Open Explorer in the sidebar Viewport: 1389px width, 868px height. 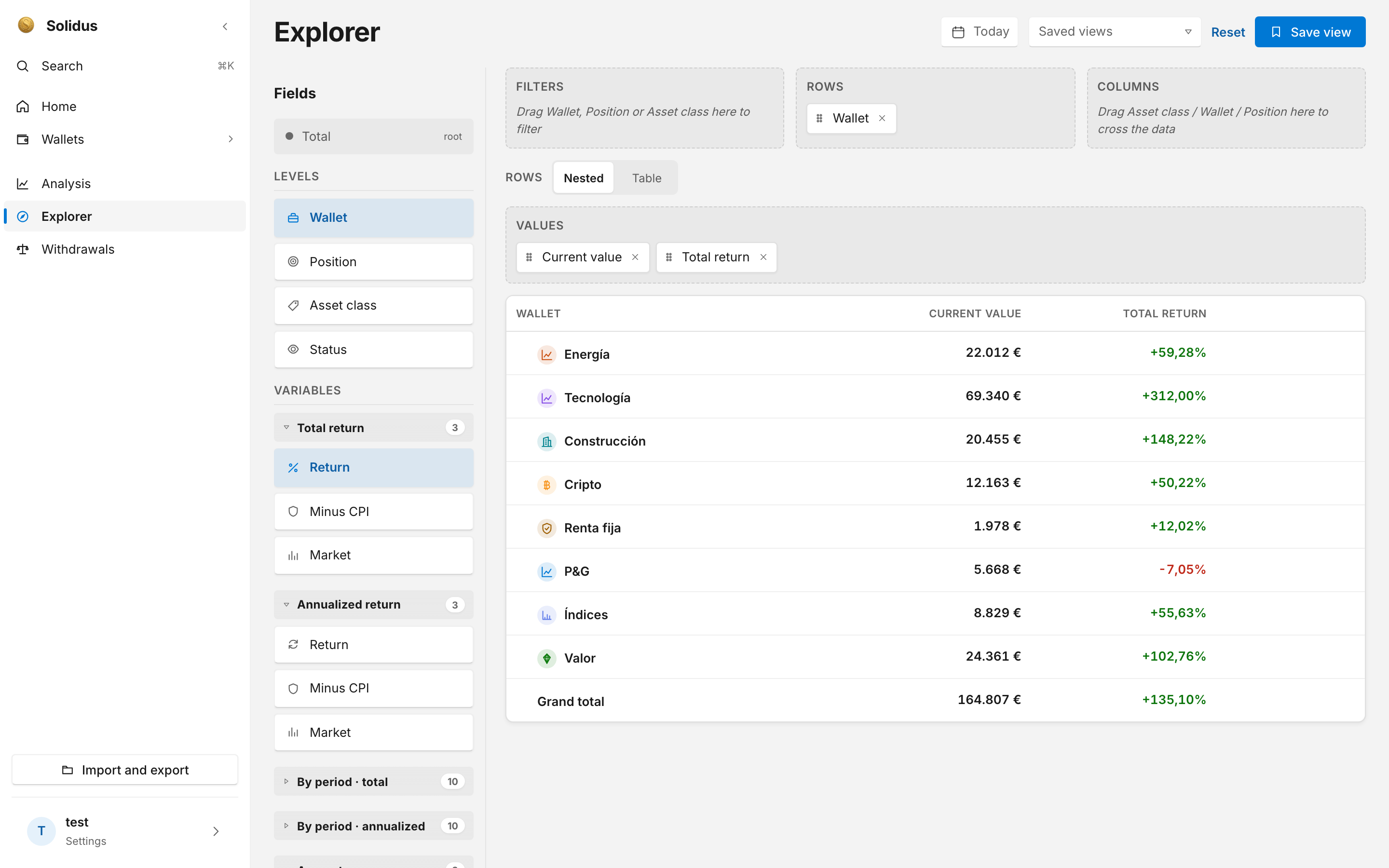point(124,217)
